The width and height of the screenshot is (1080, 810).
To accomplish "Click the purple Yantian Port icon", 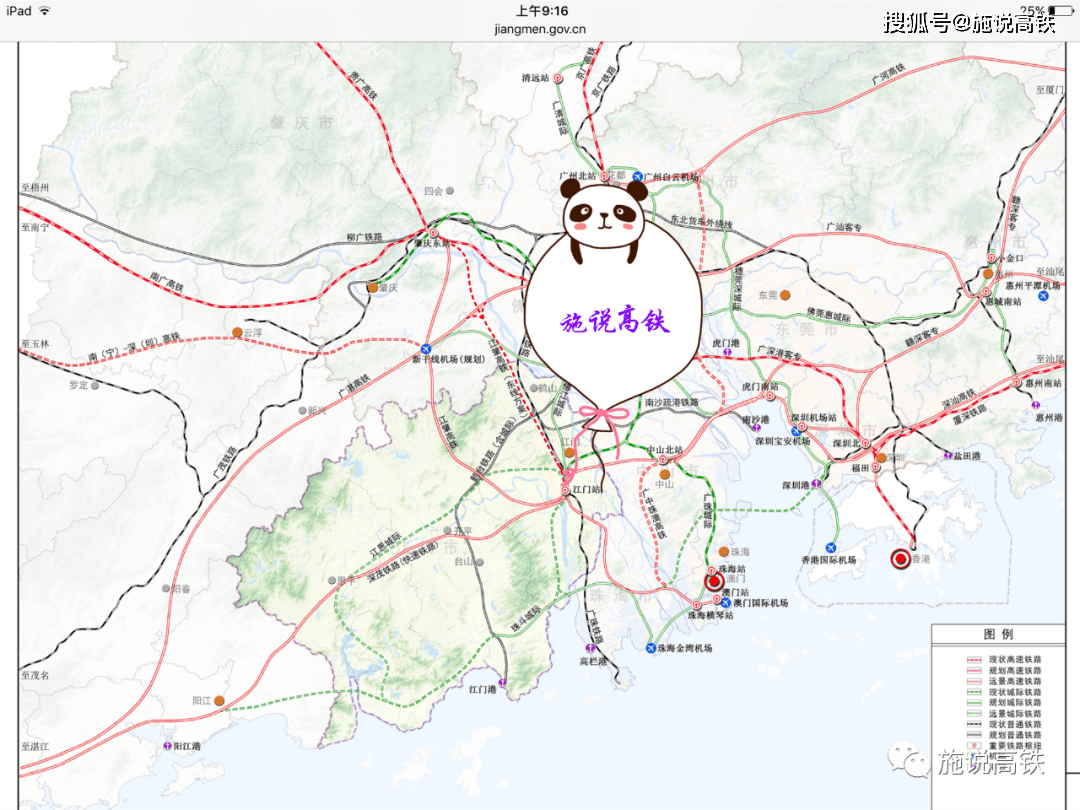I will coord(948,456).
